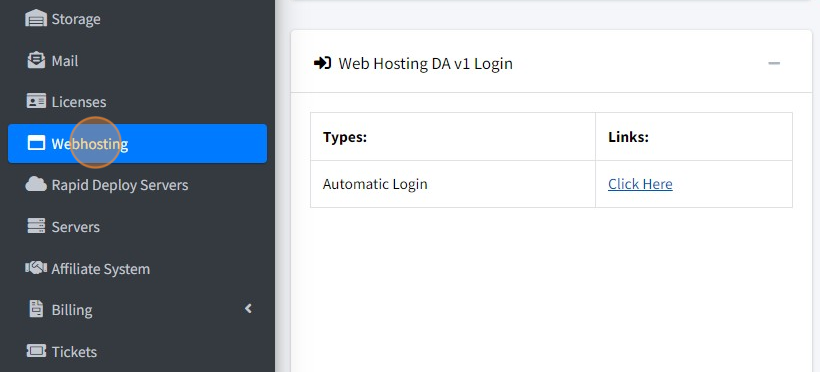Go to Licenses page
This screenshot has height=372, width=820.
click(x=138, y=102)
